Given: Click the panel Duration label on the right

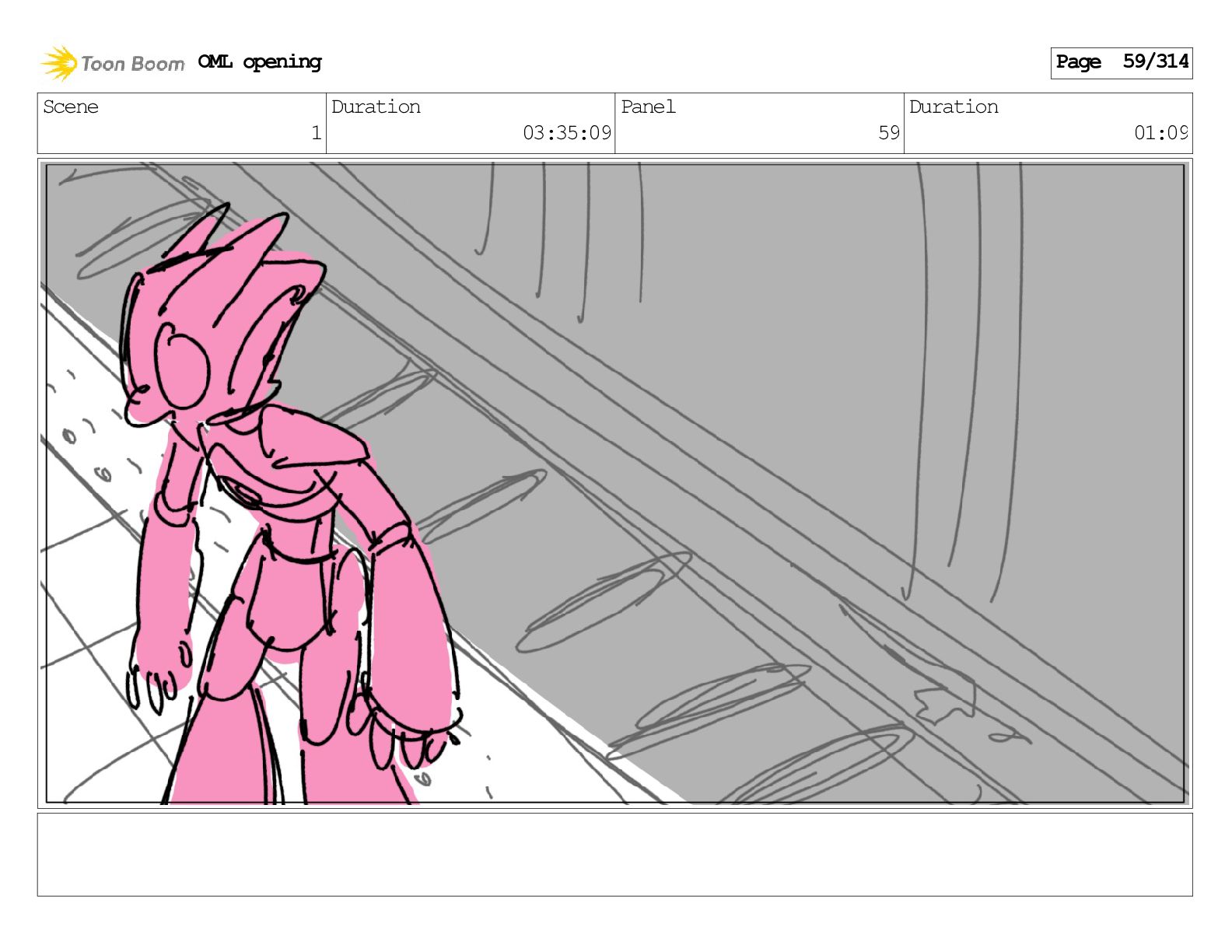Looking at the screenshot, I should [954, 107].
